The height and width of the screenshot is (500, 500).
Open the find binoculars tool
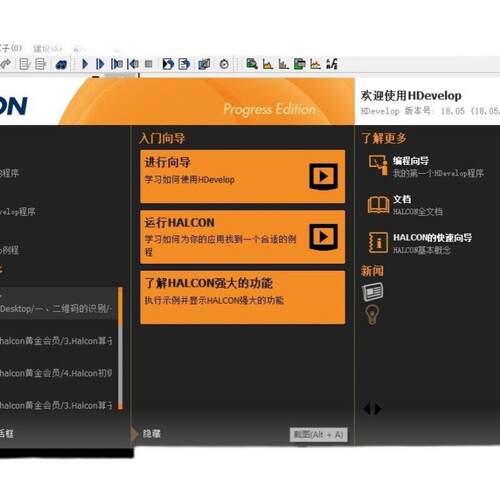61,64
